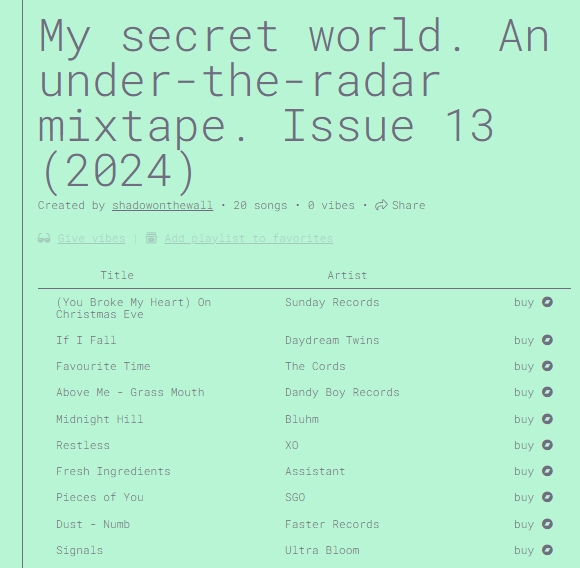This screenshot has width=580, height=568.
Task: Click artist Assistant
Action: [x=315, y=471]
